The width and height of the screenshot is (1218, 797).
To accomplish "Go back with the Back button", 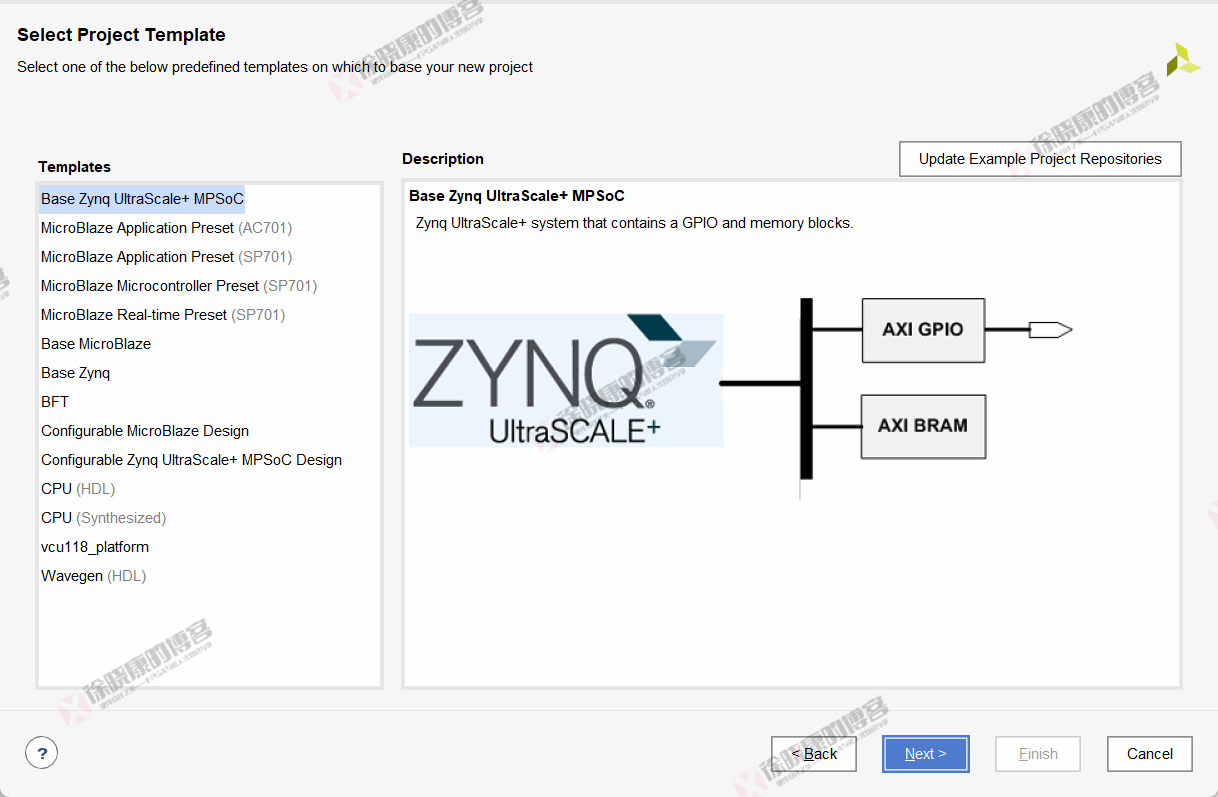I will (x=814, y=754).
